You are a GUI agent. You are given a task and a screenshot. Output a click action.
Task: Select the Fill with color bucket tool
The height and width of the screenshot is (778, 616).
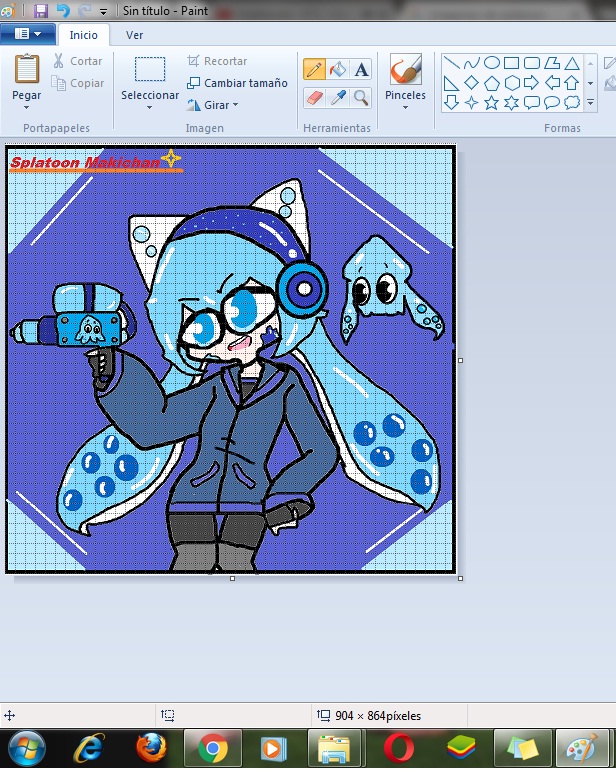pos(338,69)
